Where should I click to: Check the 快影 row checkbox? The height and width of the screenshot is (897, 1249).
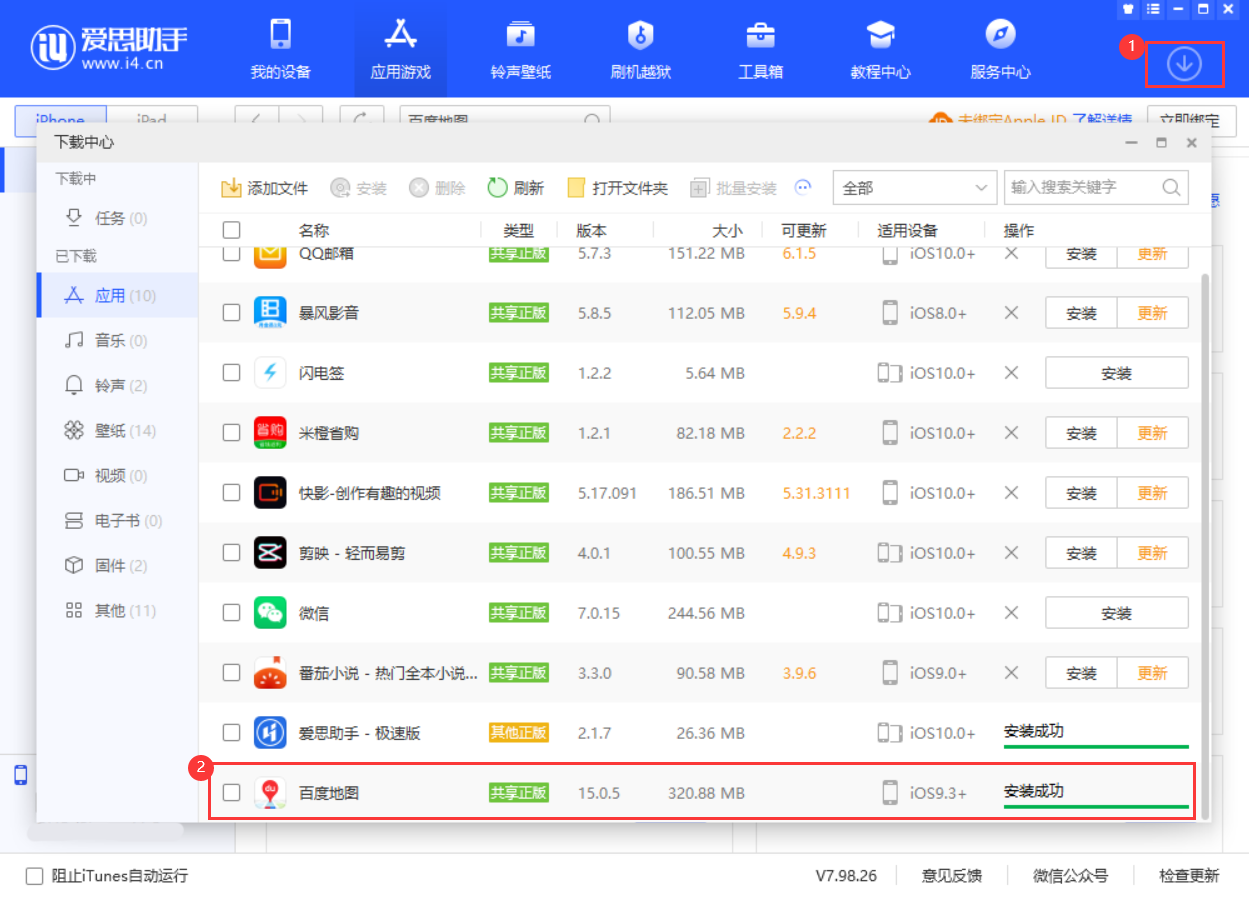[231, 493]
